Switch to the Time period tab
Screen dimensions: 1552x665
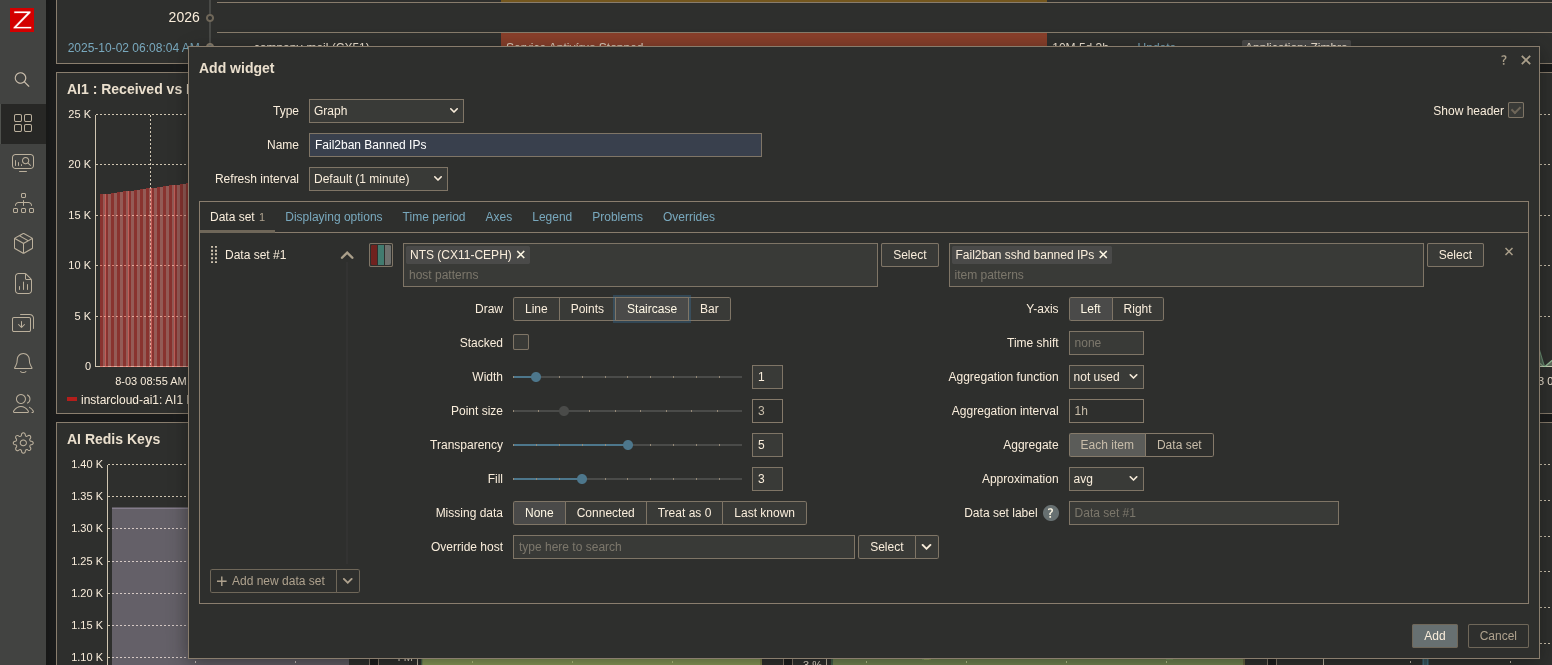point(434,217)
